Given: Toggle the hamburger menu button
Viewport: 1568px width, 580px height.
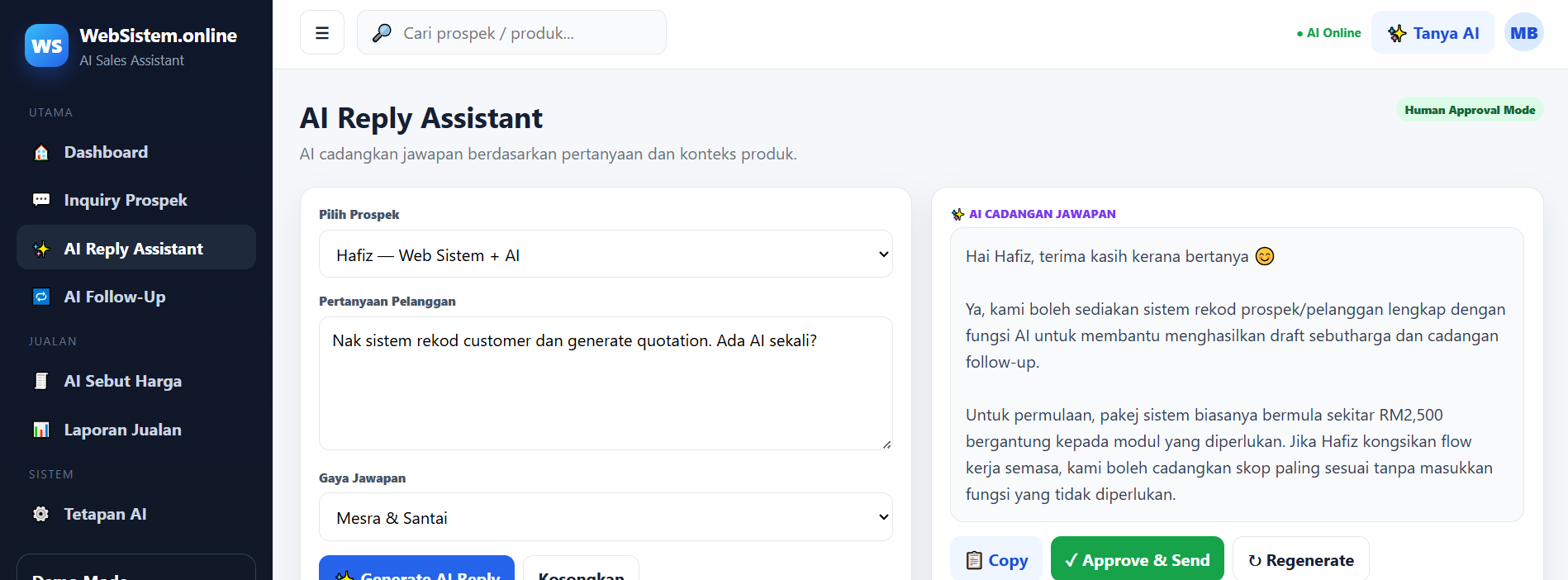Looking at the screenshot, I should (x=322, y=33).
